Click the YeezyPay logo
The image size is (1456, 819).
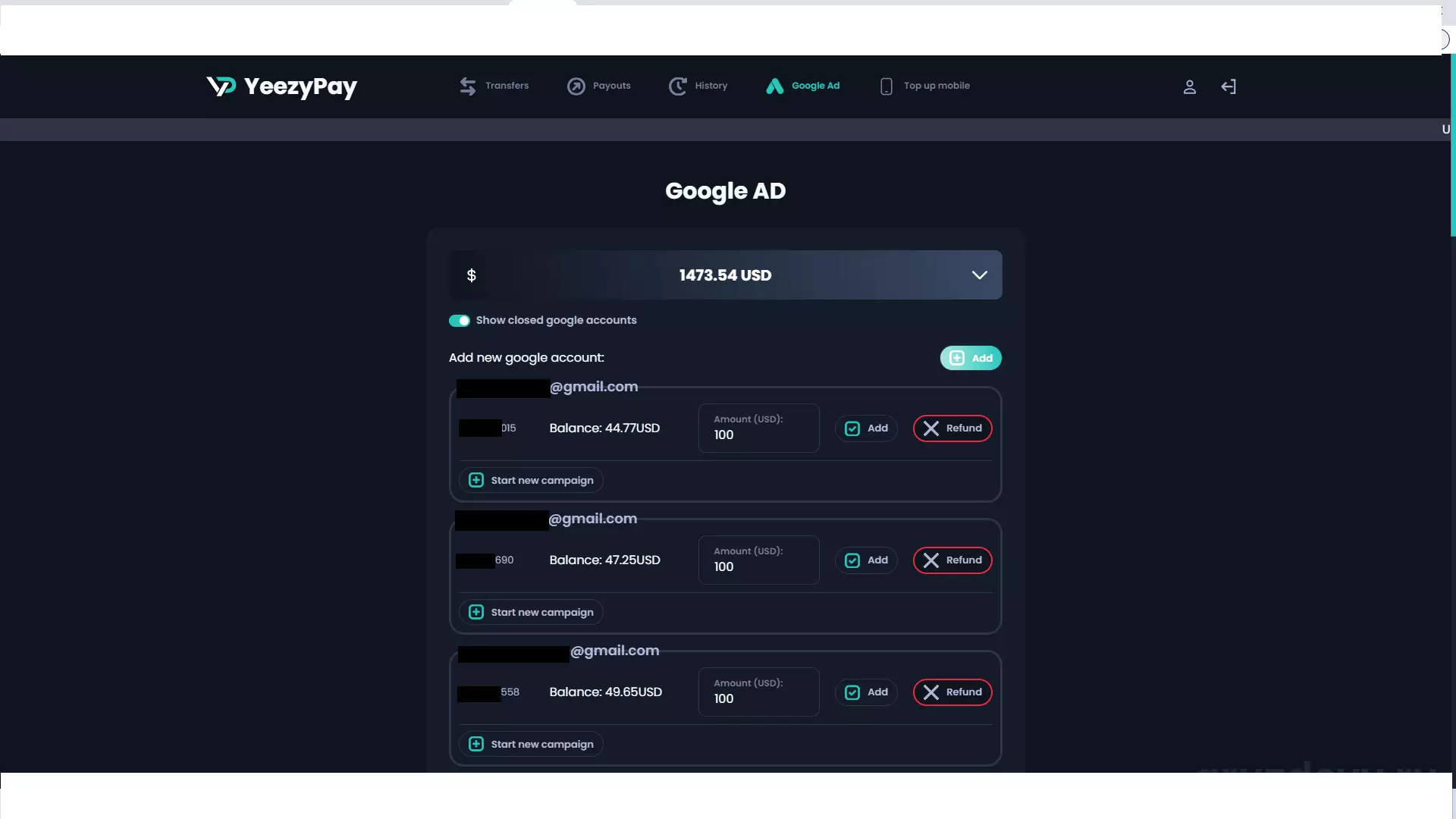click(x=281, y=86)
